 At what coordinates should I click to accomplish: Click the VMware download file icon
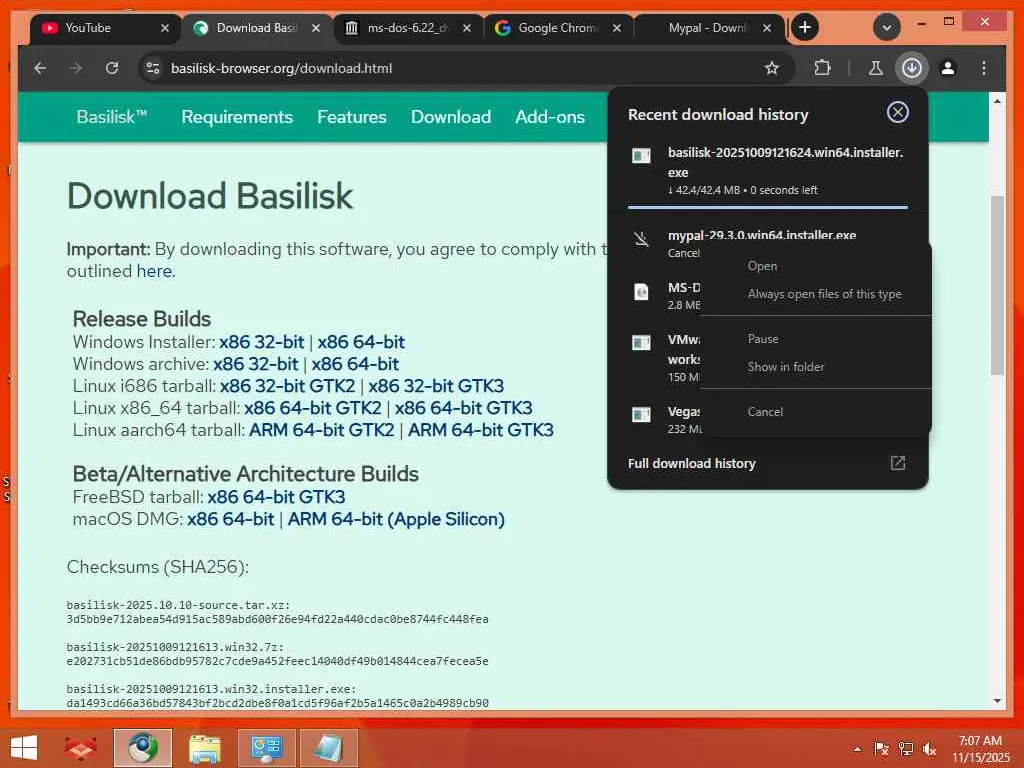[x=641, y=343]
